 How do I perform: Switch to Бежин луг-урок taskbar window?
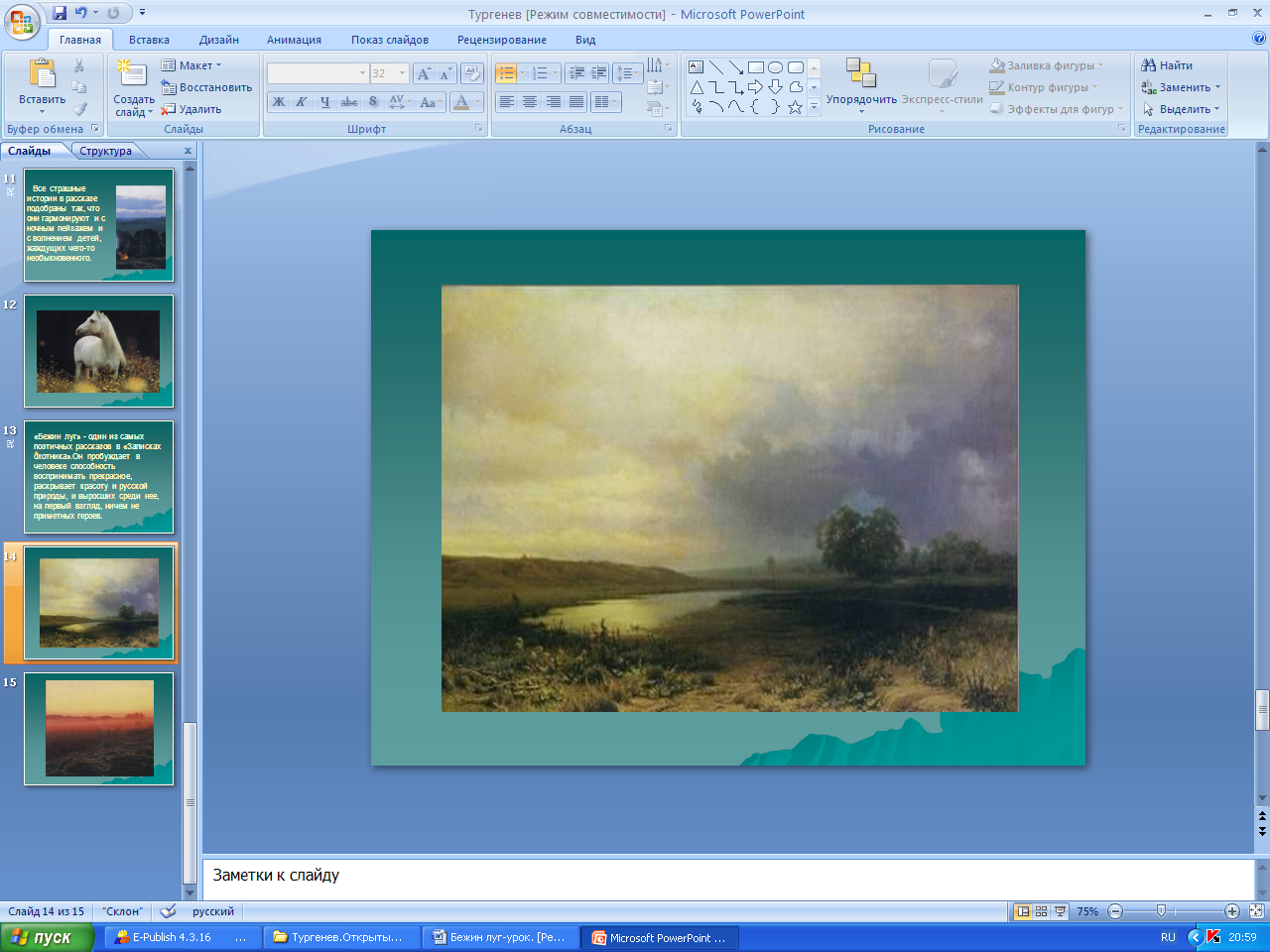[501, 937]
